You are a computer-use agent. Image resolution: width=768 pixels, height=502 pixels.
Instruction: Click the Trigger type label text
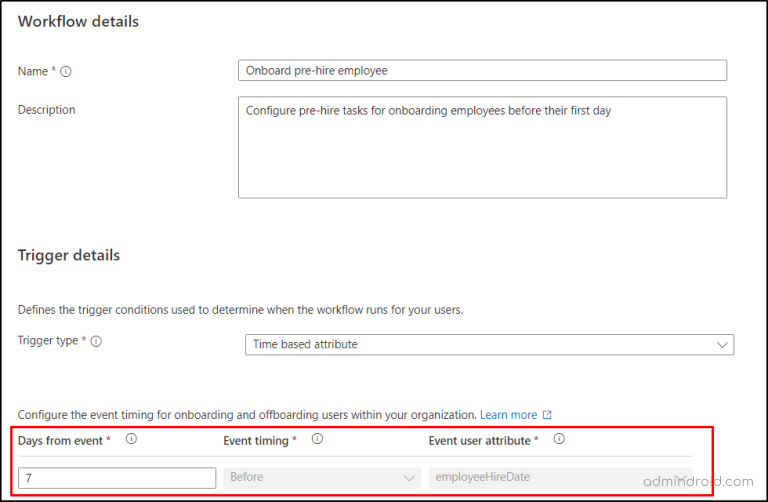coord(50,341)
